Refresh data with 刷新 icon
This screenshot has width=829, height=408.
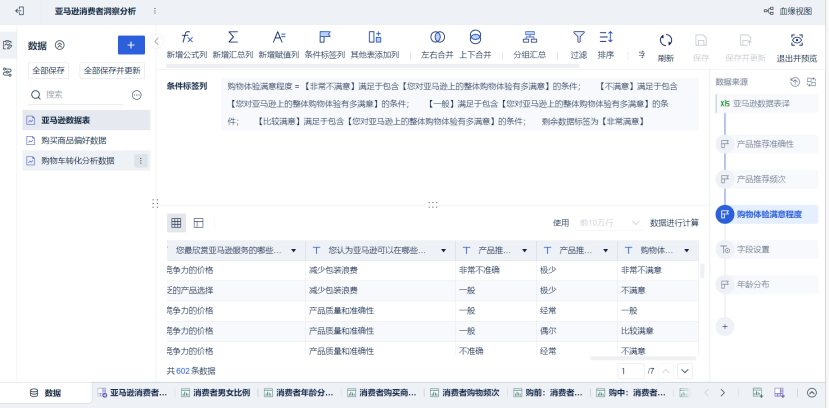coord(666,40)
